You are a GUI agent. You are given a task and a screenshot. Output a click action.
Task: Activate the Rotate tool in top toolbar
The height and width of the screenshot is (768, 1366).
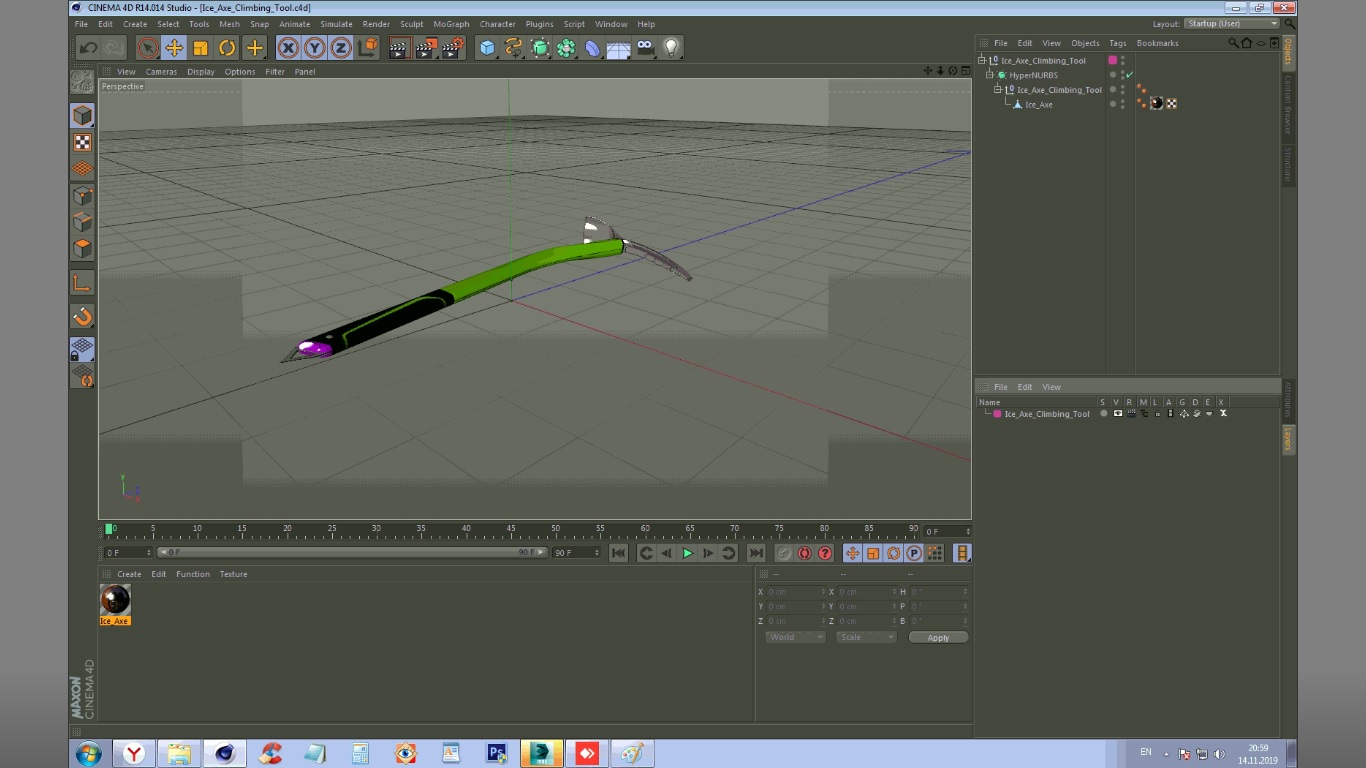pyautogui.click(x=227, y=47)
